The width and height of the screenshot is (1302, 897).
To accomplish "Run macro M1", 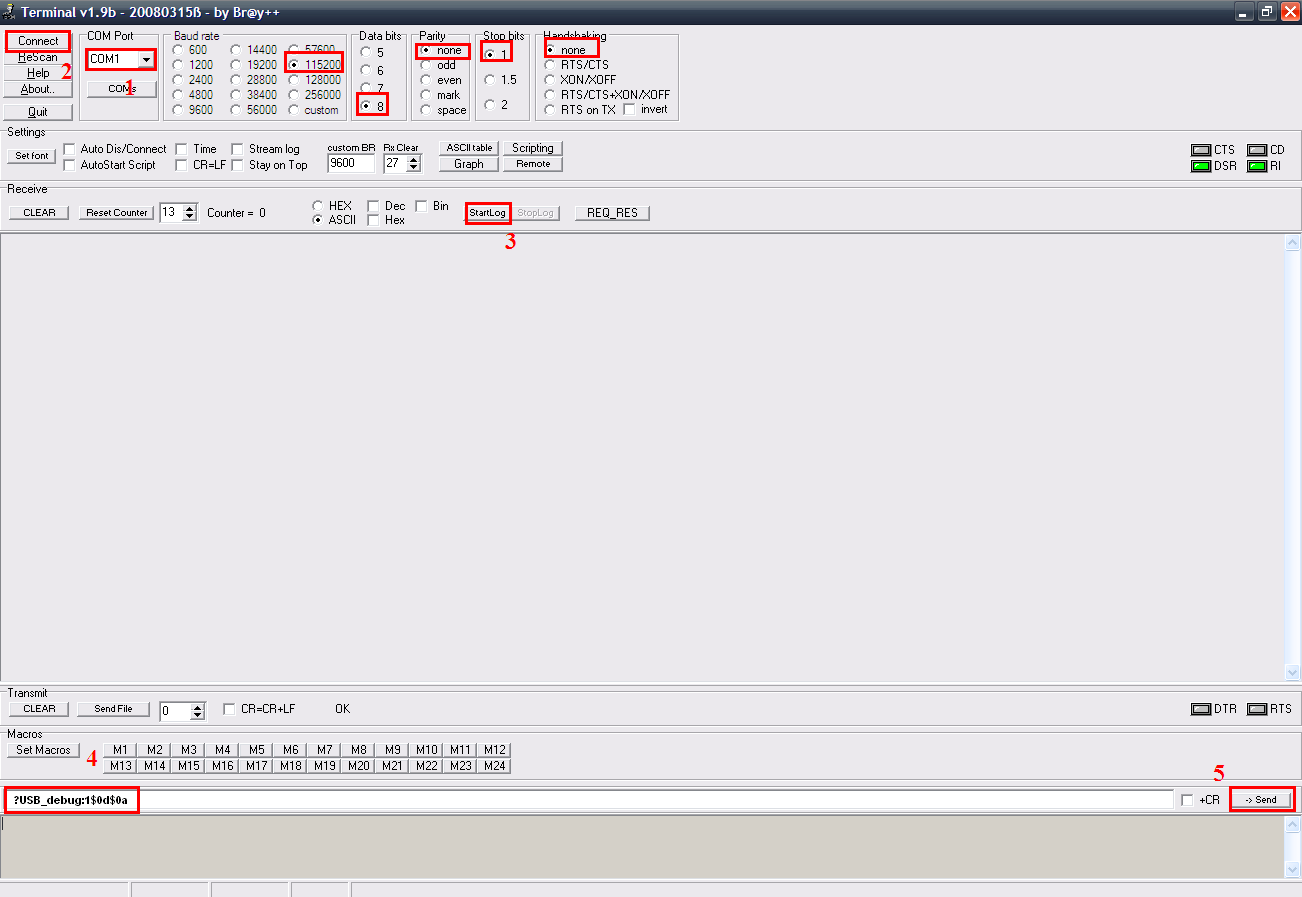I will click(x=120, y=750).
